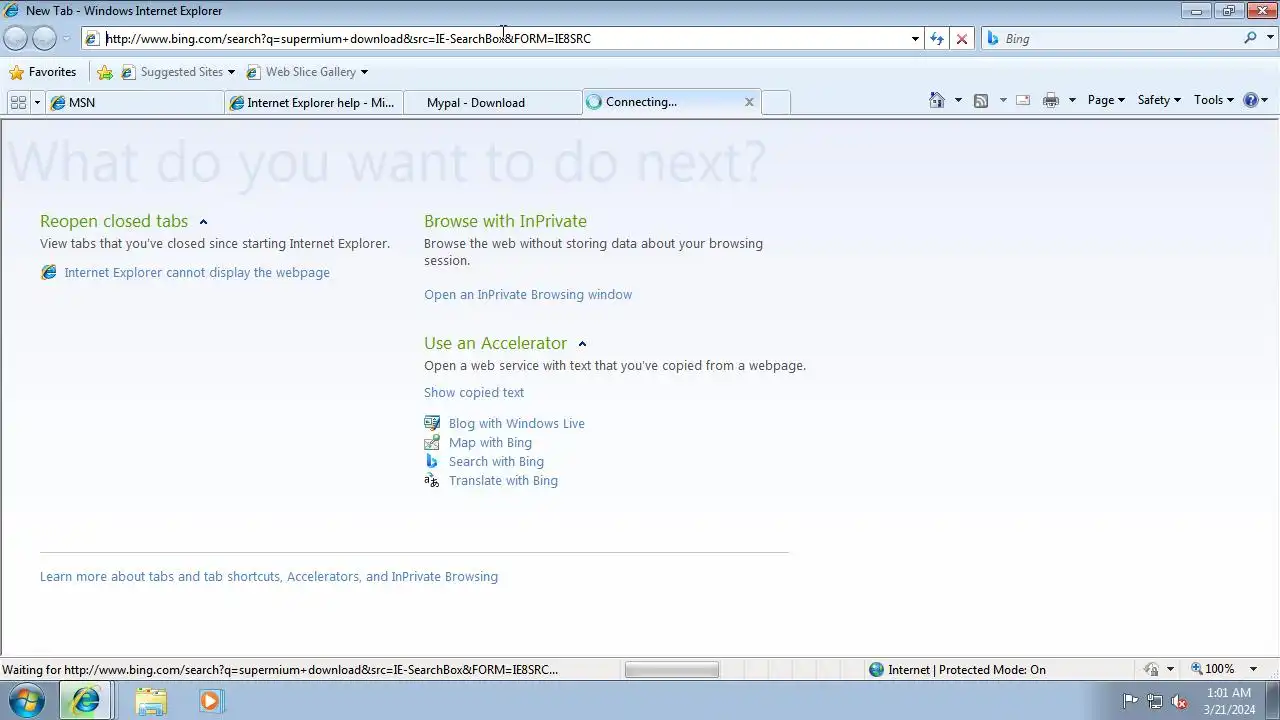Switch to Internet Explorer help tab
This screenshot has height=720, width=1280.
(x=314, y=102)
